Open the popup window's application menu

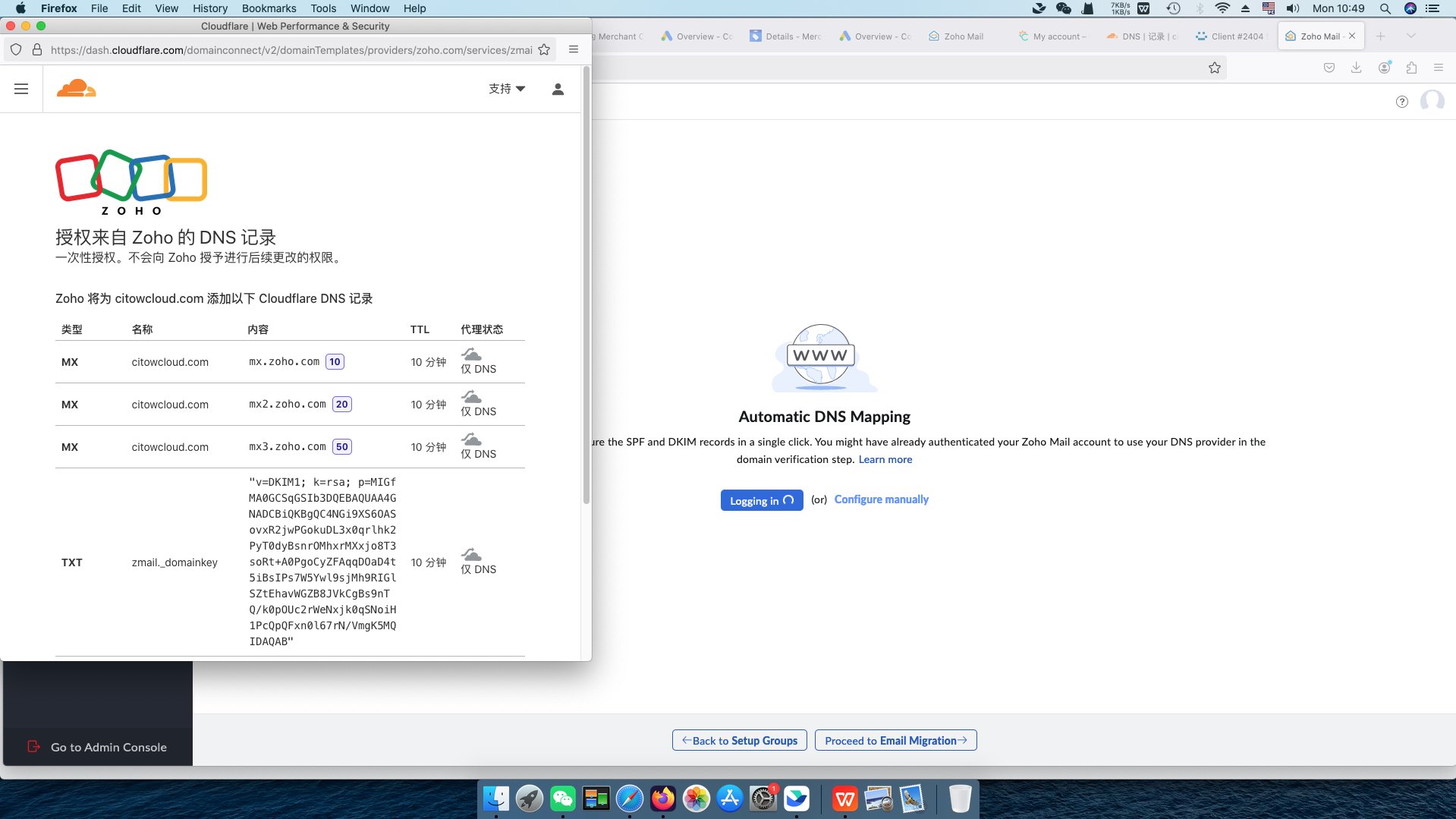tap(574, 50)
